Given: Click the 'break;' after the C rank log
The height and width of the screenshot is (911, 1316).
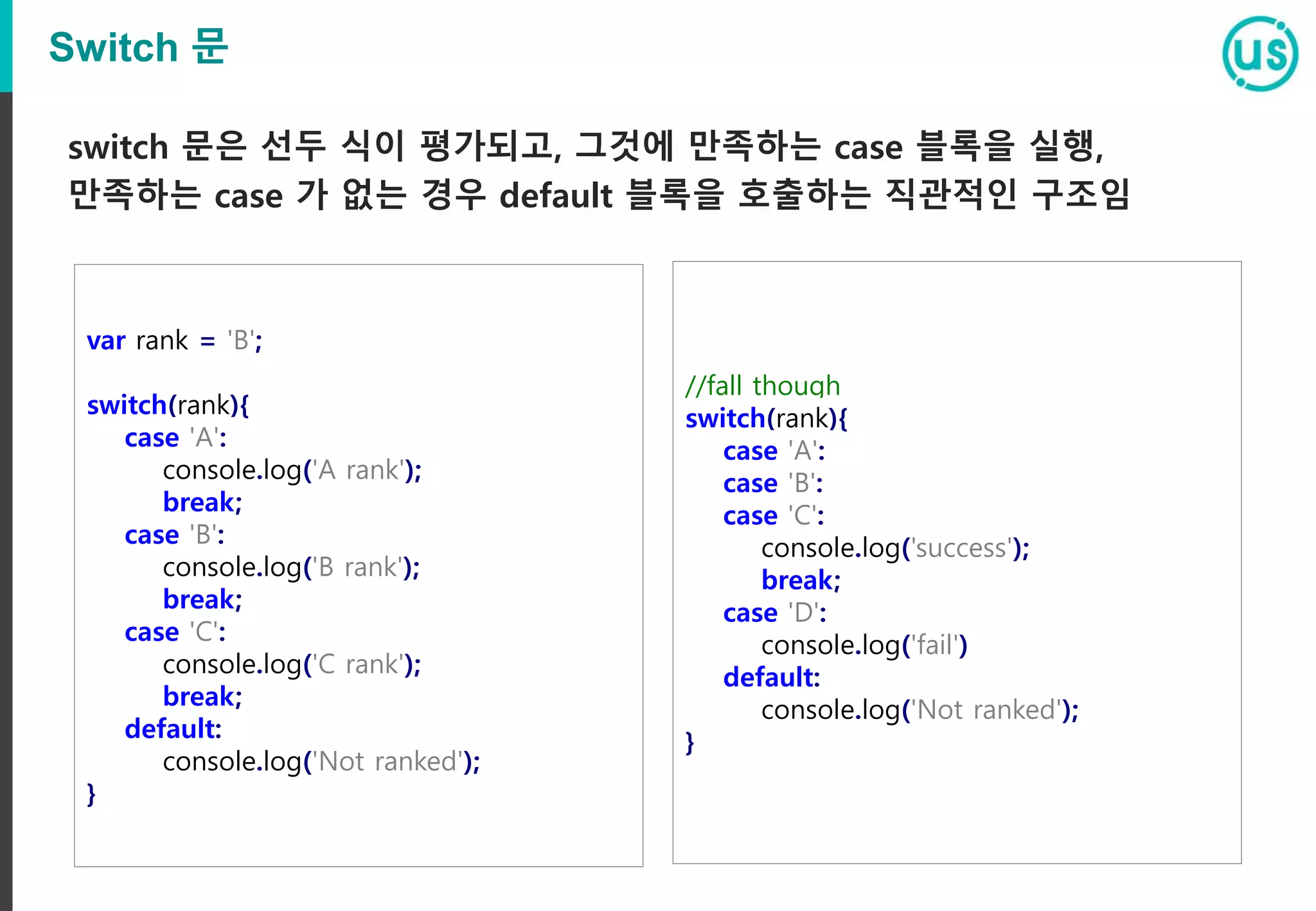Looking at the screenshot, I should pos(202,696).
